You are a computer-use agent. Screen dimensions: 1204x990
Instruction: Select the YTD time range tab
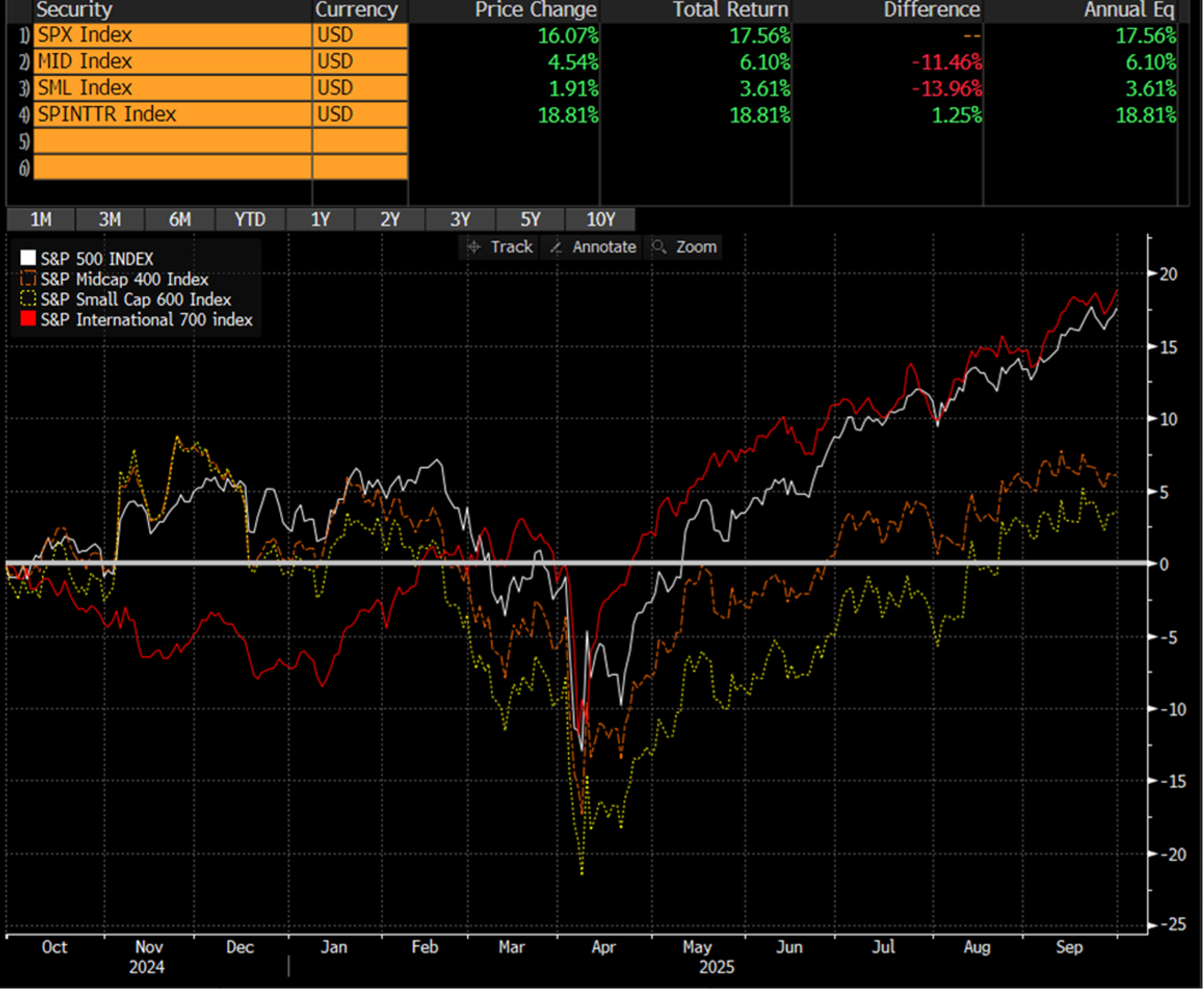pos(250,219)
